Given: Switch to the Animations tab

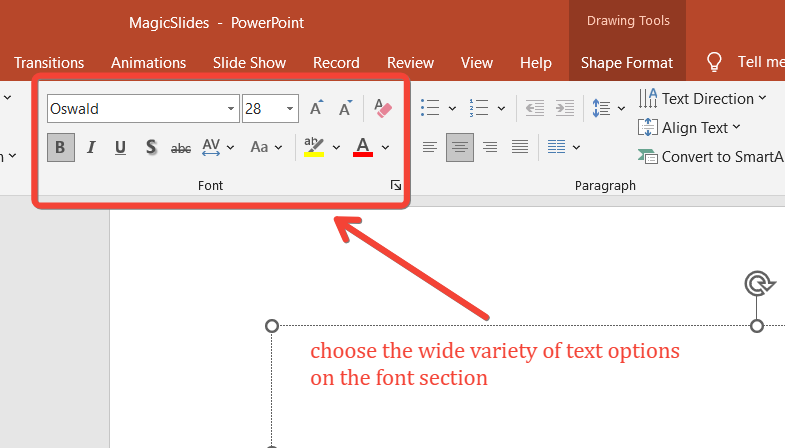Looking at the screenshot, I should [149, 63].
